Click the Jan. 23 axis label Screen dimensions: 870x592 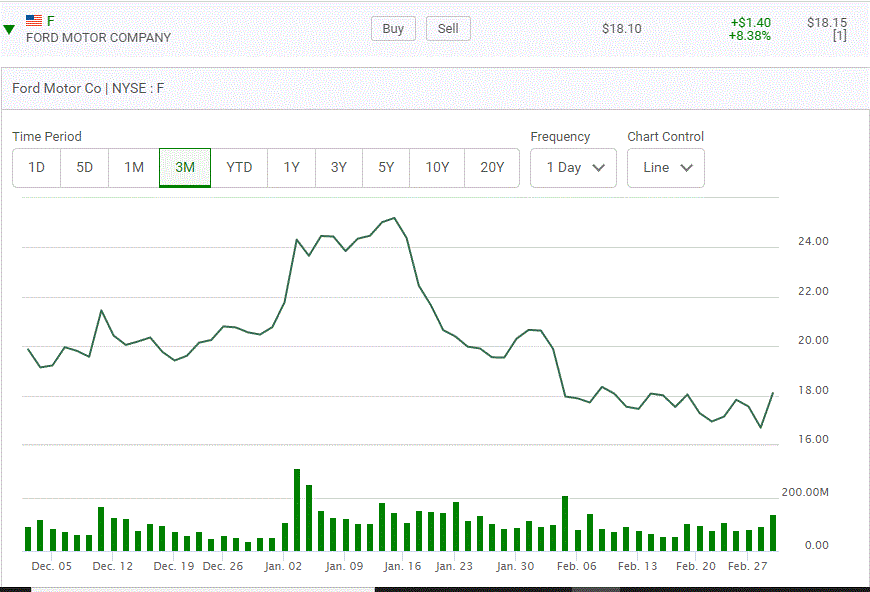454,566
